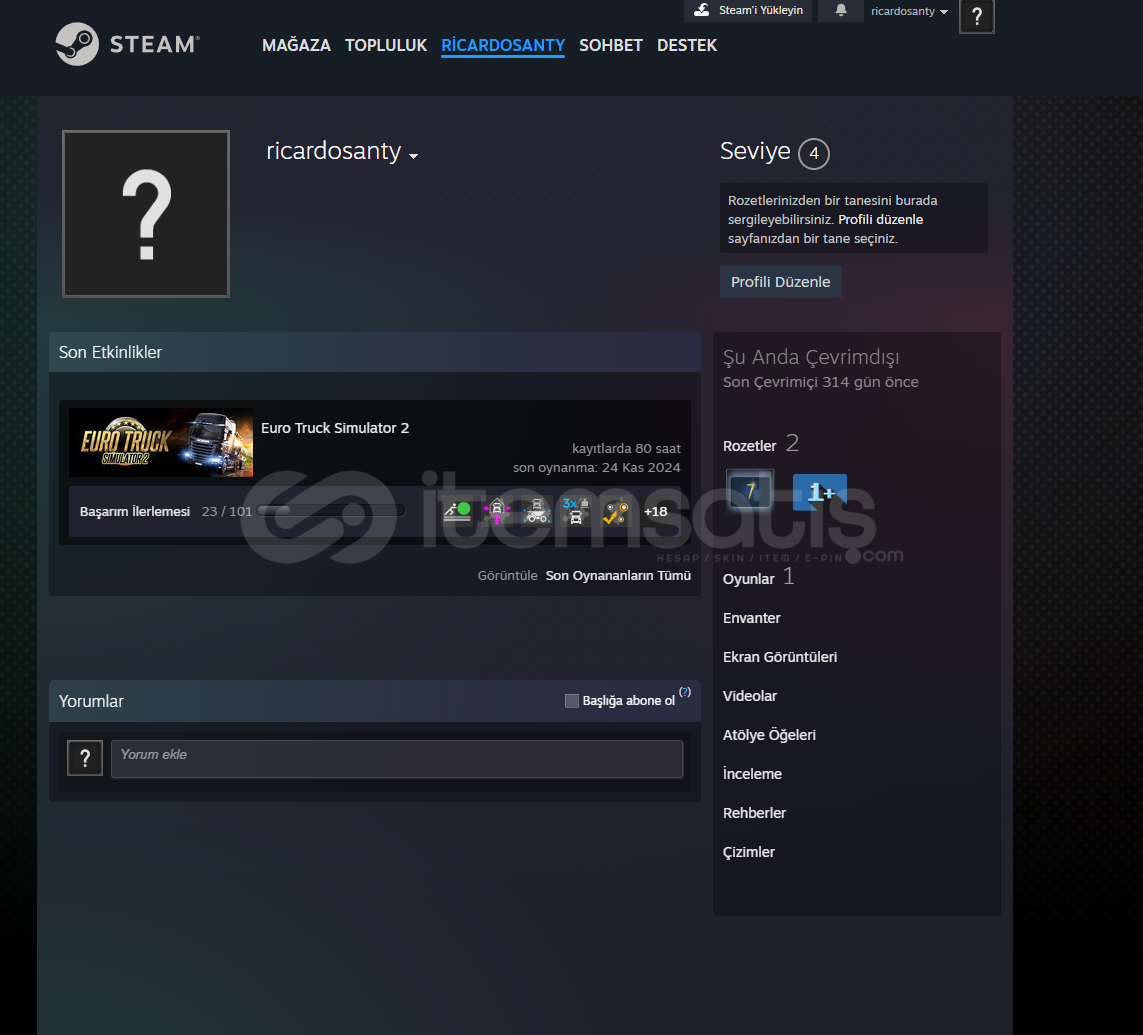Select the RİCARDOSANTY menu tab
The height and width of the screenshot is (1035, 1143).
[503, 45]
